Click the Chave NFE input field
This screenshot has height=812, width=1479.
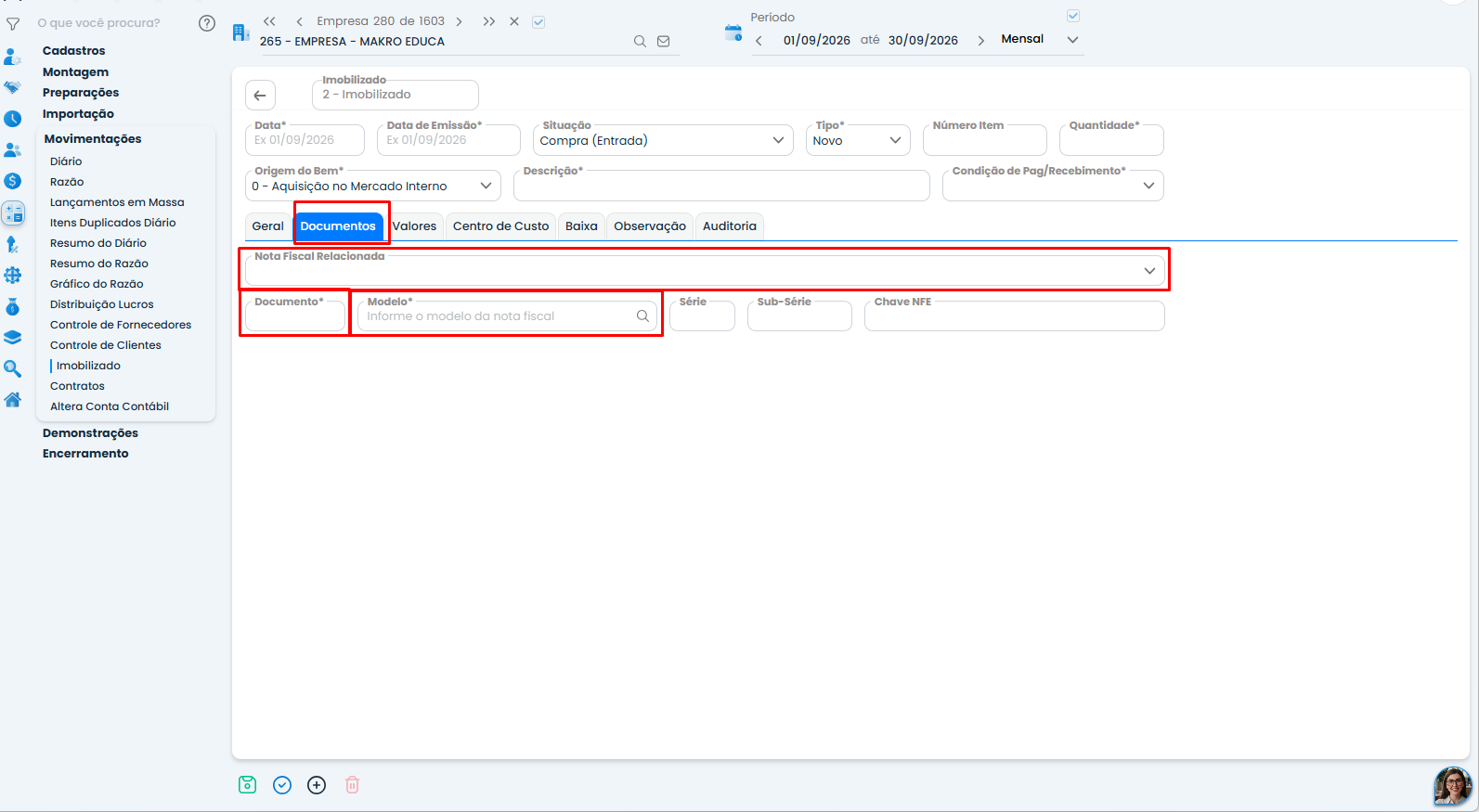1014,316
